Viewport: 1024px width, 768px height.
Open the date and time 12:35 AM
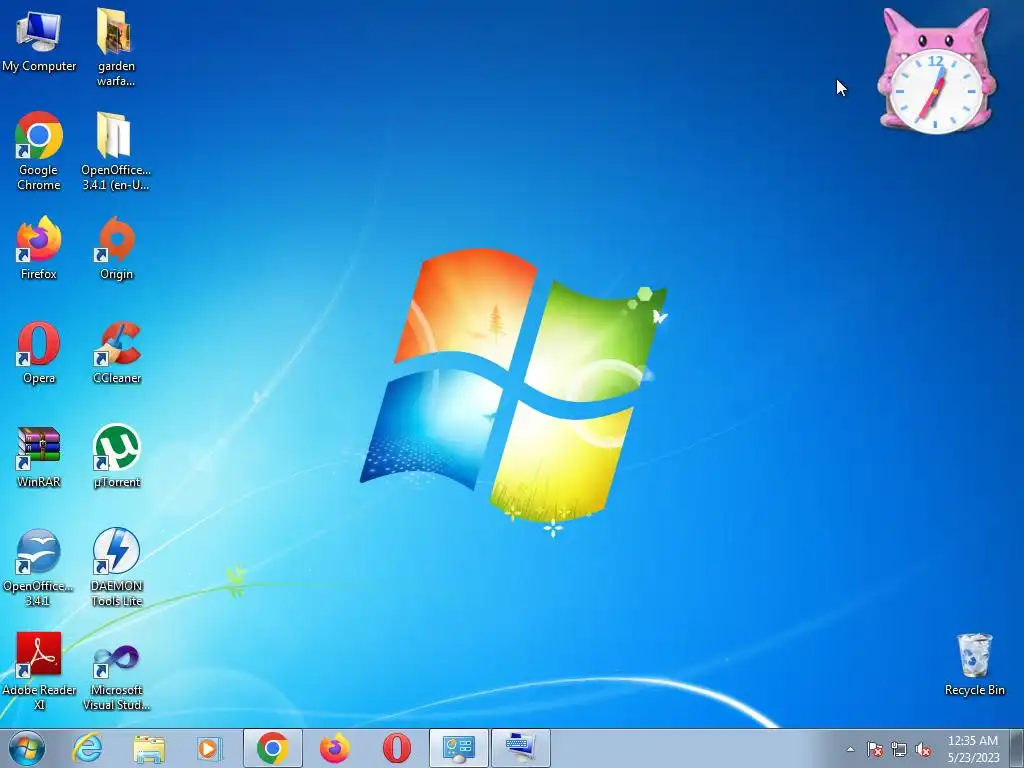973,748
